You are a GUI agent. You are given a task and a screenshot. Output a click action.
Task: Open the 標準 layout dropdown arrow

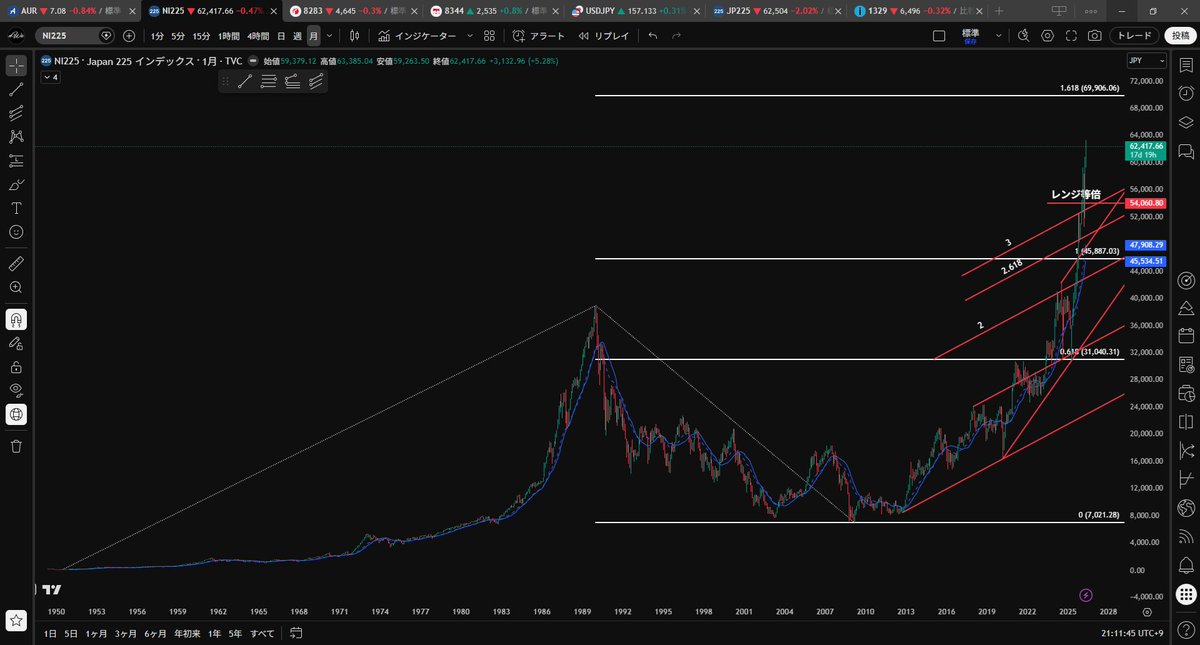coord(998,35)
